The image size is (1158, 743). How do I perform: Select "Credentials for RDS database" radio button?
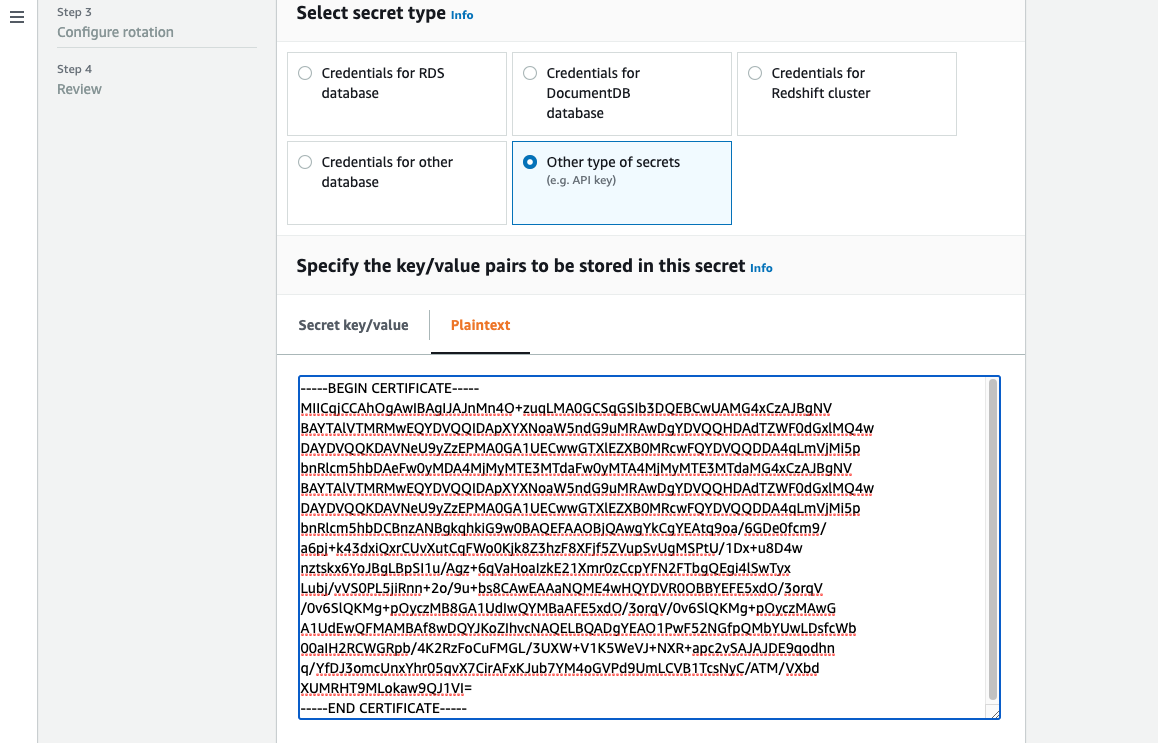[304, 72]
